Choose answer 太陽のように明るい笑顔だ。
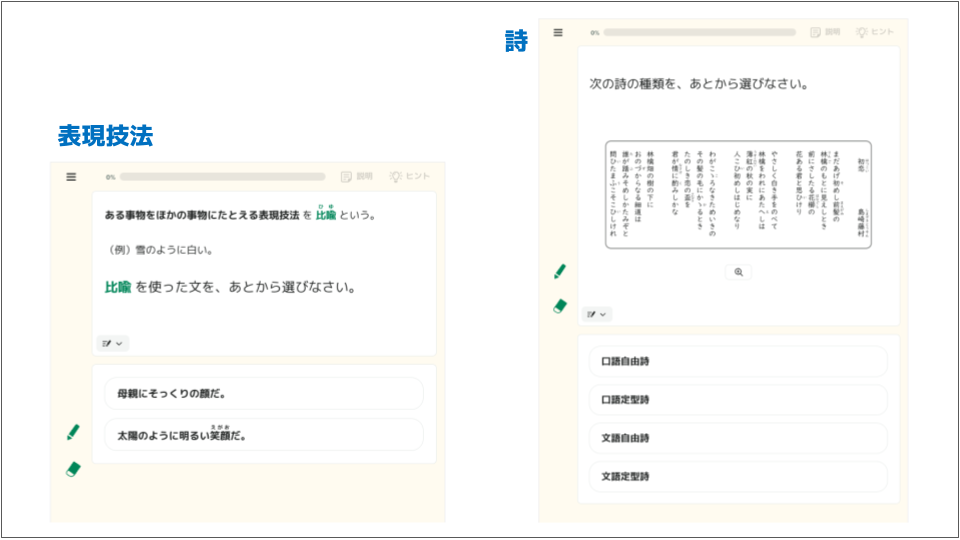The width and height of the screenshot is (960, 540). point(263,435)
